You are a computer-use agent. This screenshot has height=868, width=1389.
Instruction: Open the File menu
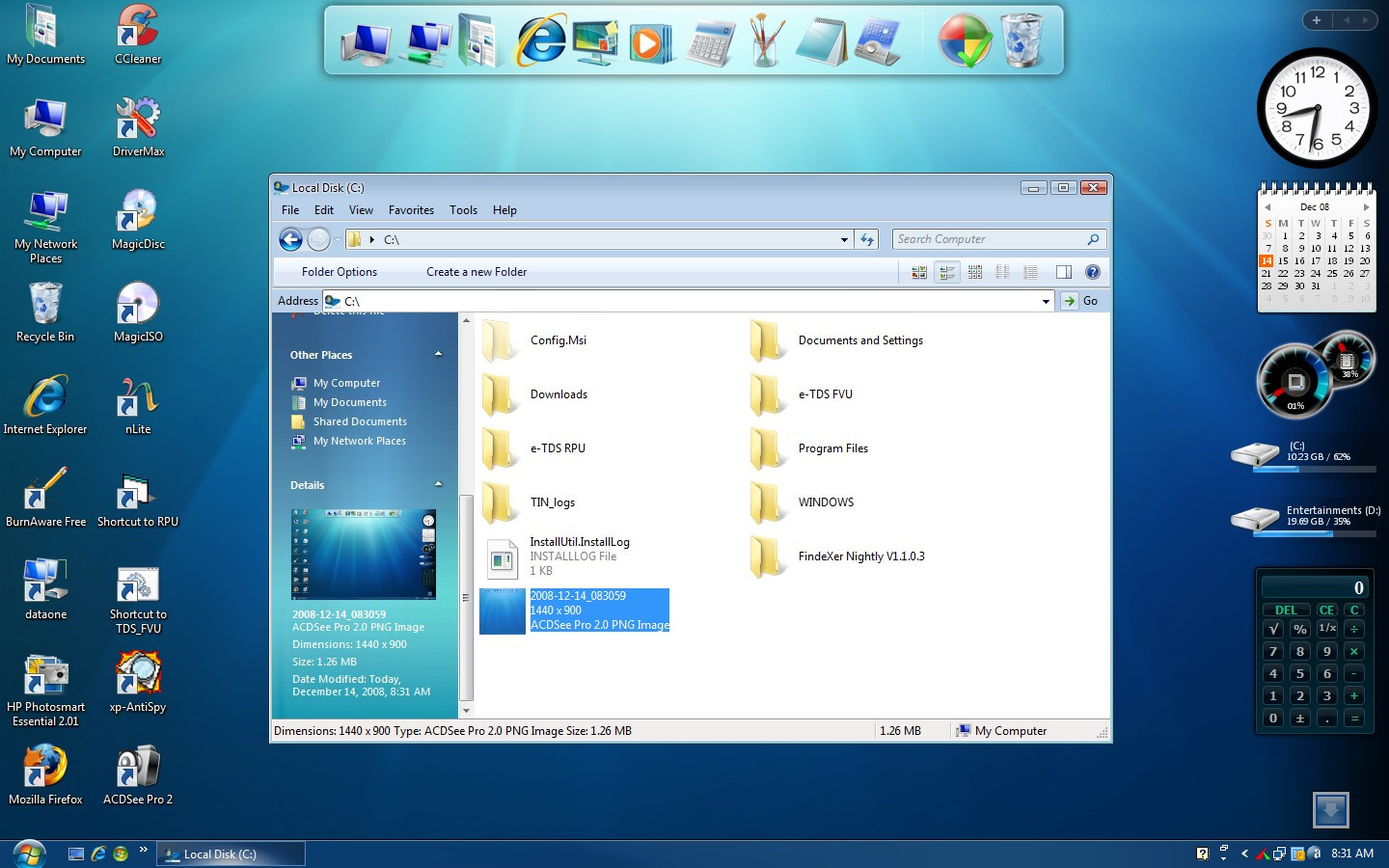tap(290, 210)
